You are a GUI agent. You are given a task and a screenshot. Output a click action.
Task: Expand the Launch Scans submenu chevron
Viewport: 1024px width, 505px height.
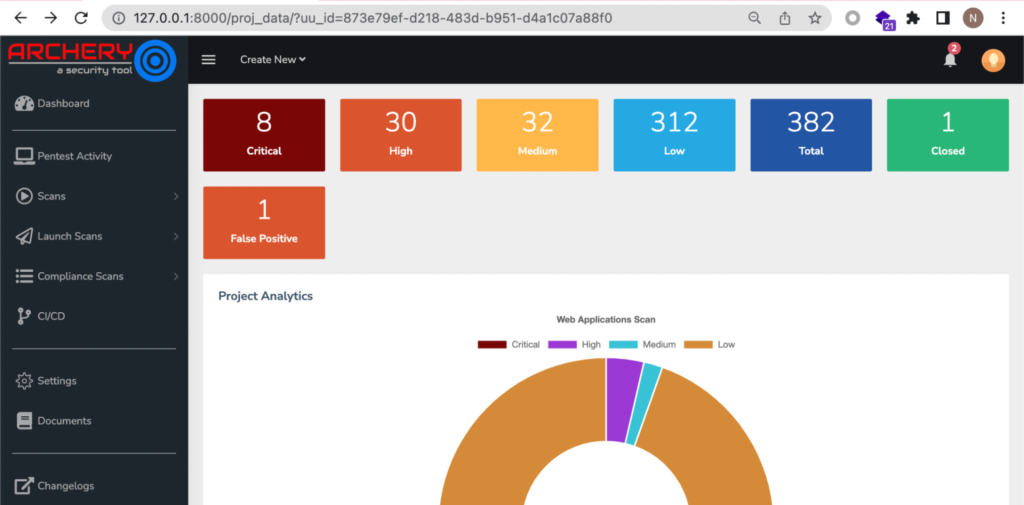point(176,236)
